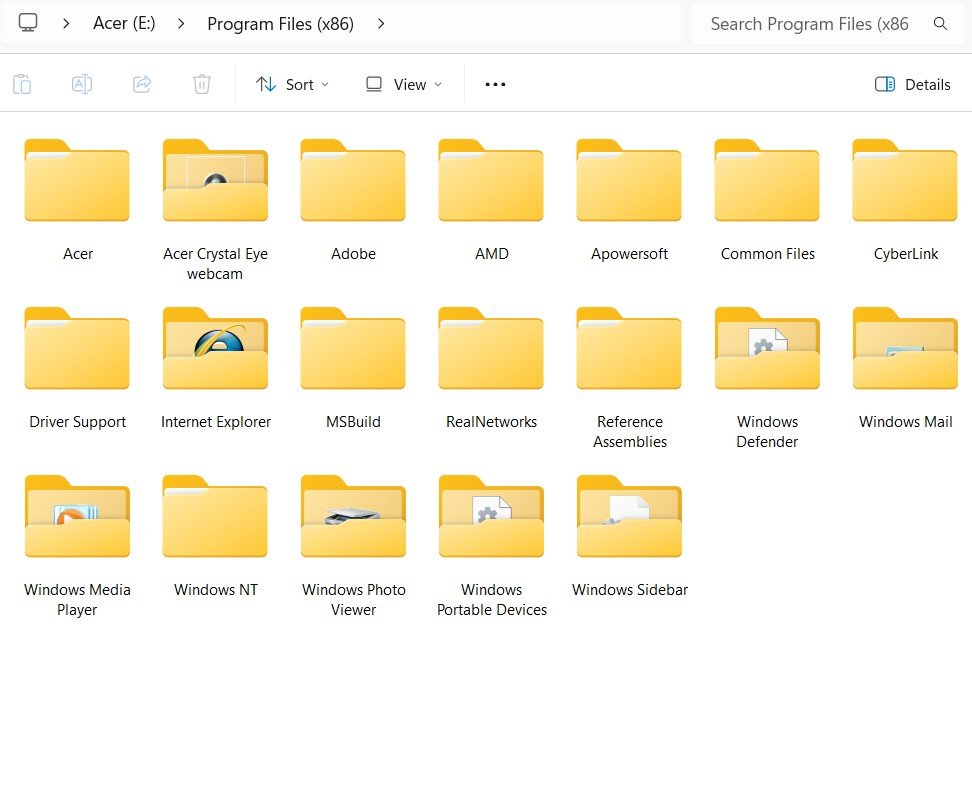This screenshot has height=787, width=972.
Task: Select the RealNetworks folder icon
Action: (491, 348)
